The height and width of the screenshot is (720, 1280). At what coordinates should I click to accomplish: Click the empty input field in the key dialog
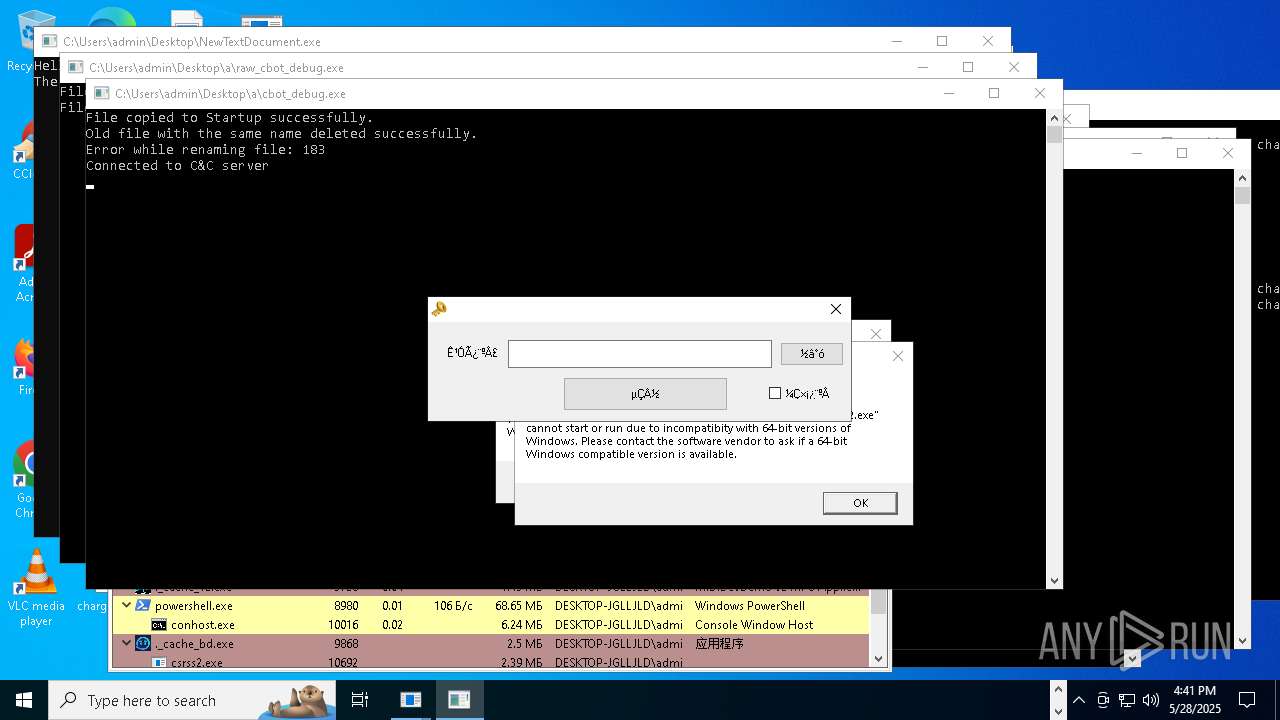(640, 354)
